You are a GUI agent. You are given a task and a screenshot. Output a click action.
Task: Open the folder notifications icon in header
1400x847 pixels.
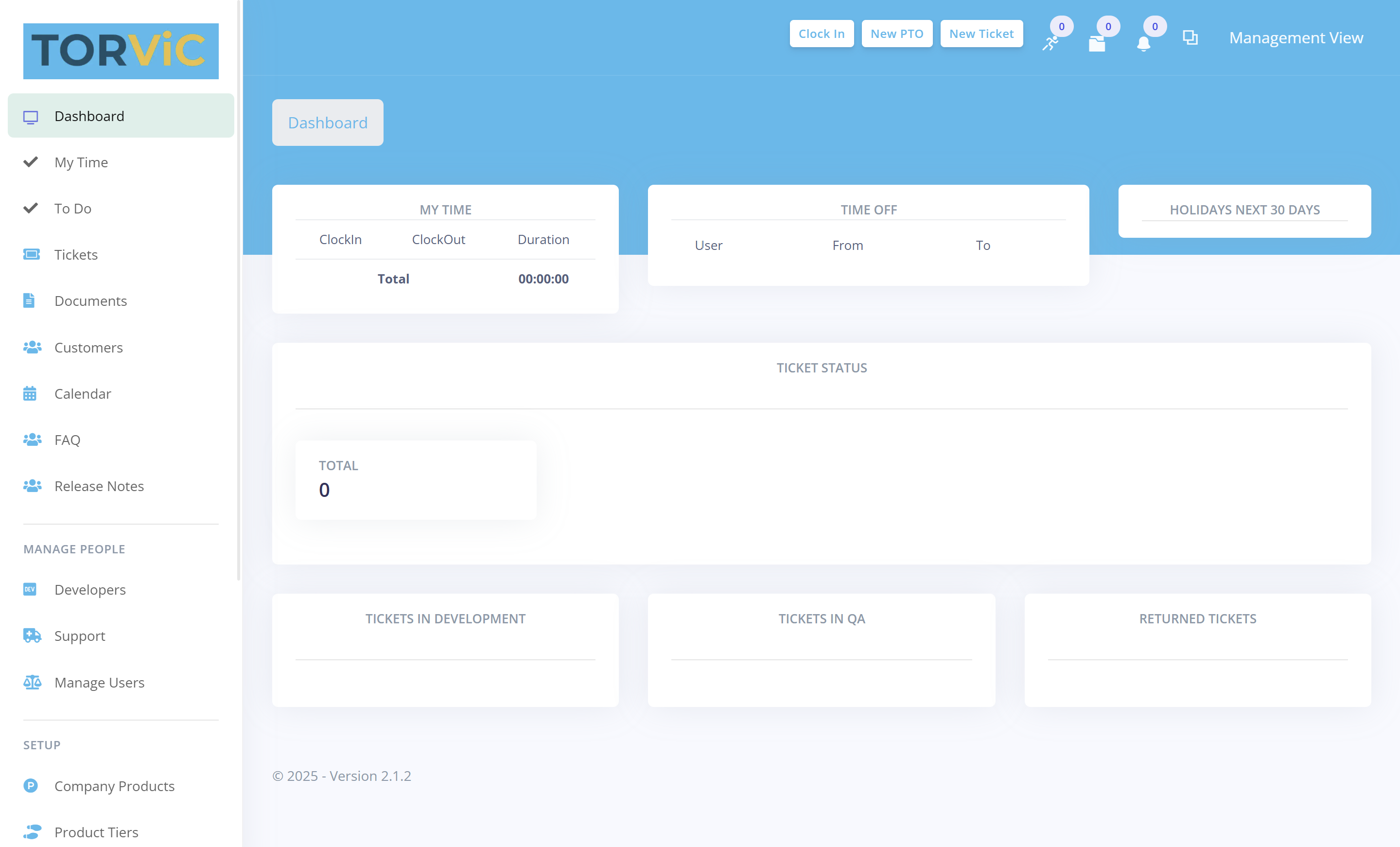point(1097,44)
